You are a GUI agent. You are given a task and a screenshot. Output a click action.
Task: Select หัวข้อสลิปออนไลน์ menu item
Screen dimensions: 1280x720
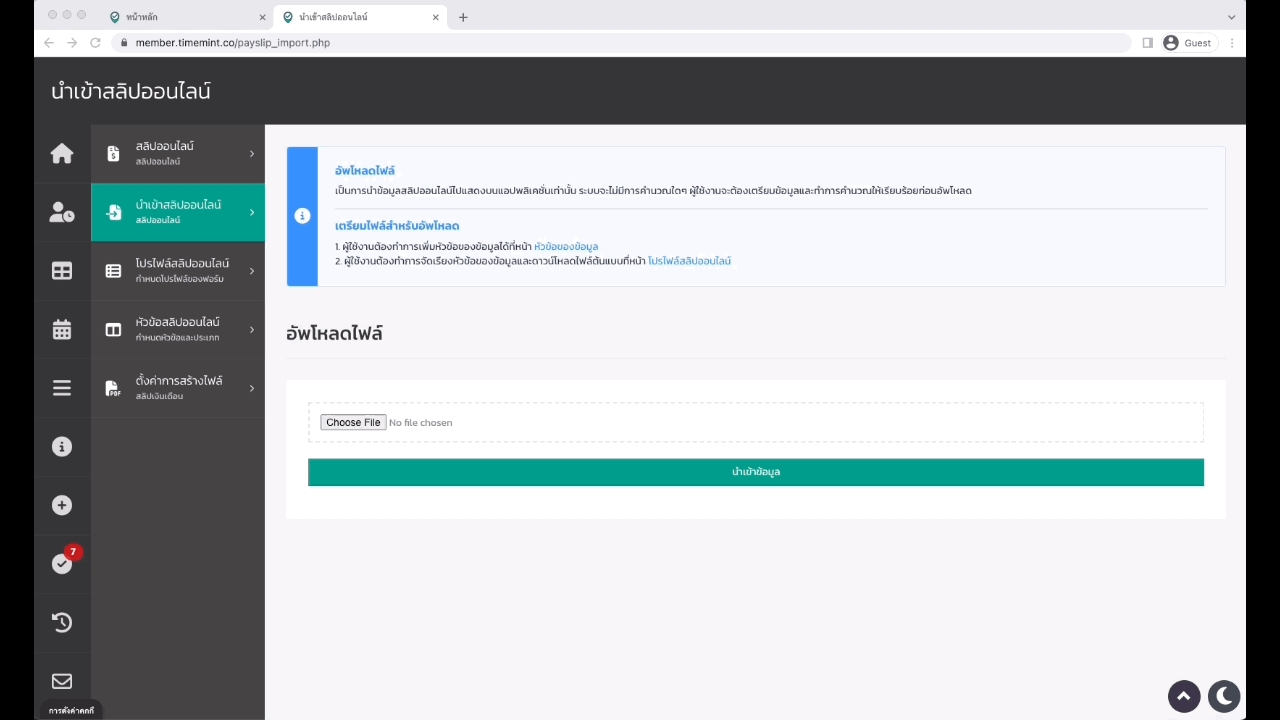coord(178,329)
